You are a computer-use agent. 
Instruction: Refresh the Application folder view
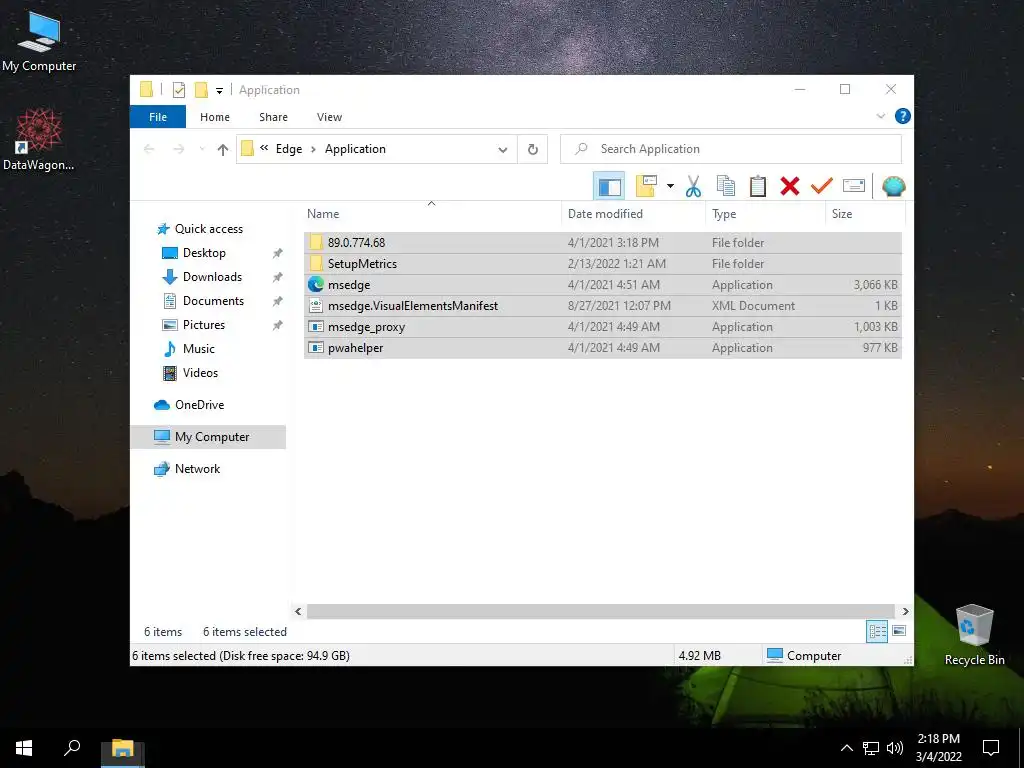click(x=533, y=149)
